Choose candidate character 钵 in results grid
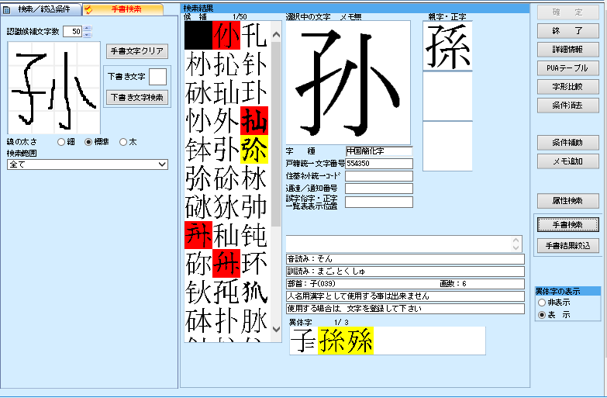607x398 pixels. point(198,149)
